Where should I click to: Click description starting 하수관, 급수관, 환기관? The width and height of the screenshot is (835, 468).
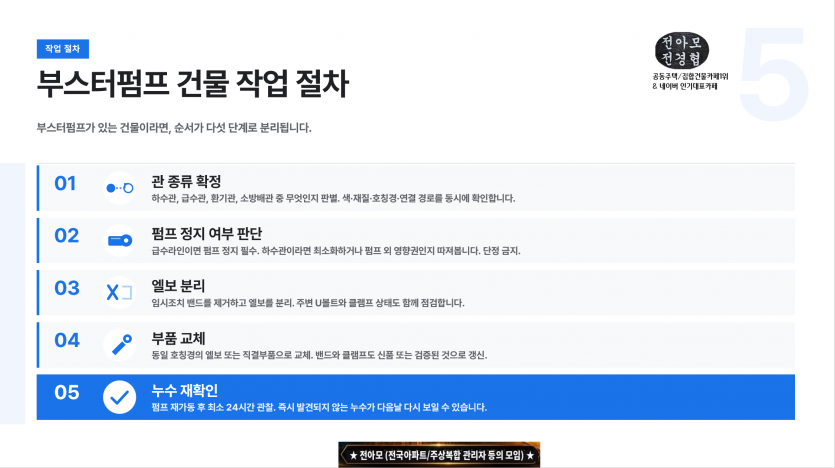[333, 199]
